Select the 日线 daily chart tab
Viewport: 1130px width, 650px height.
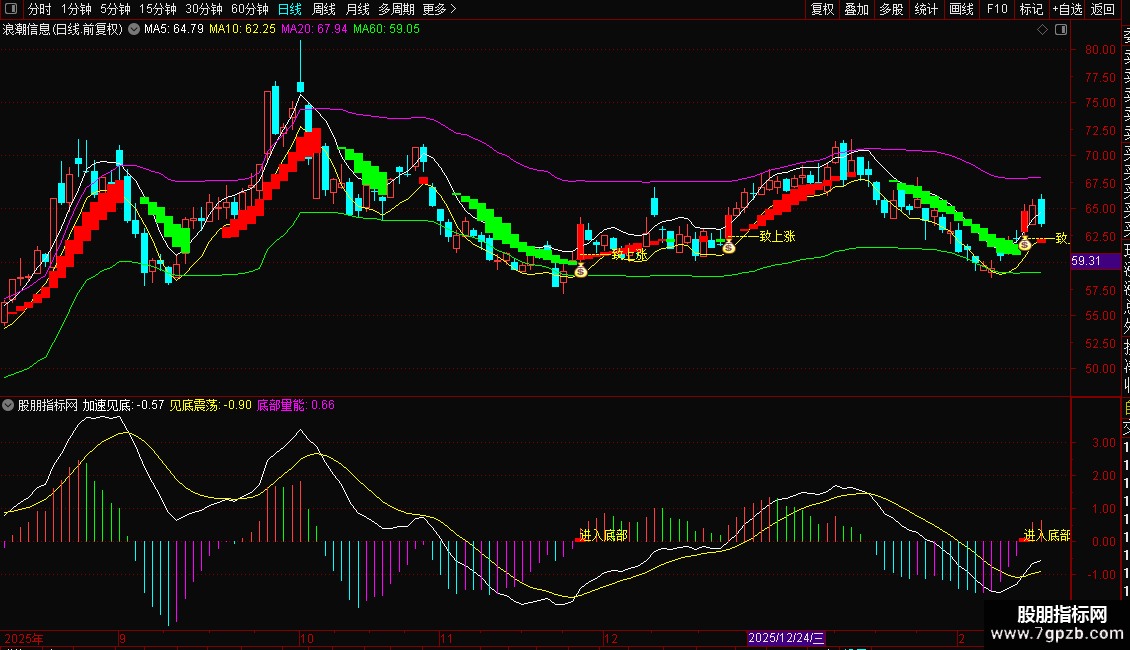pyautogui.click(x=290, y=9)
